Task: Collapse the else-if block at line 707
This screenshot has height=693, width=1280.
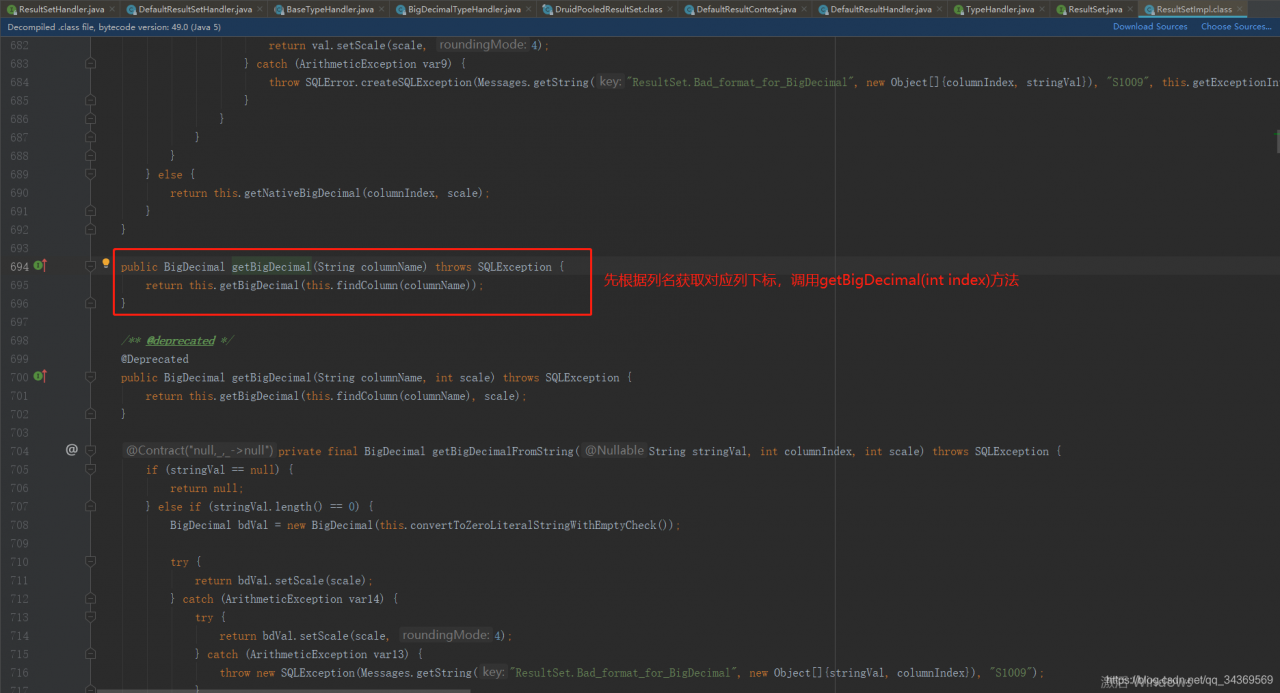Action: (90, 506)
